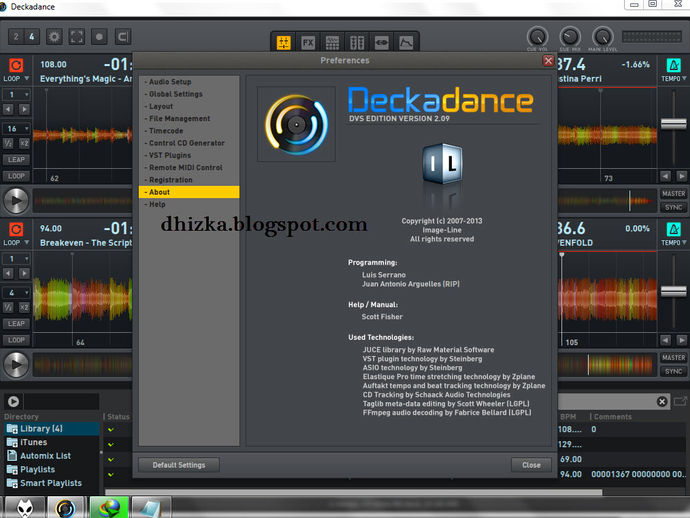This screenshot has width=690, height=518.
Task: Select Smart Playlists in directory tree
Action: click(x=52, y=483)
